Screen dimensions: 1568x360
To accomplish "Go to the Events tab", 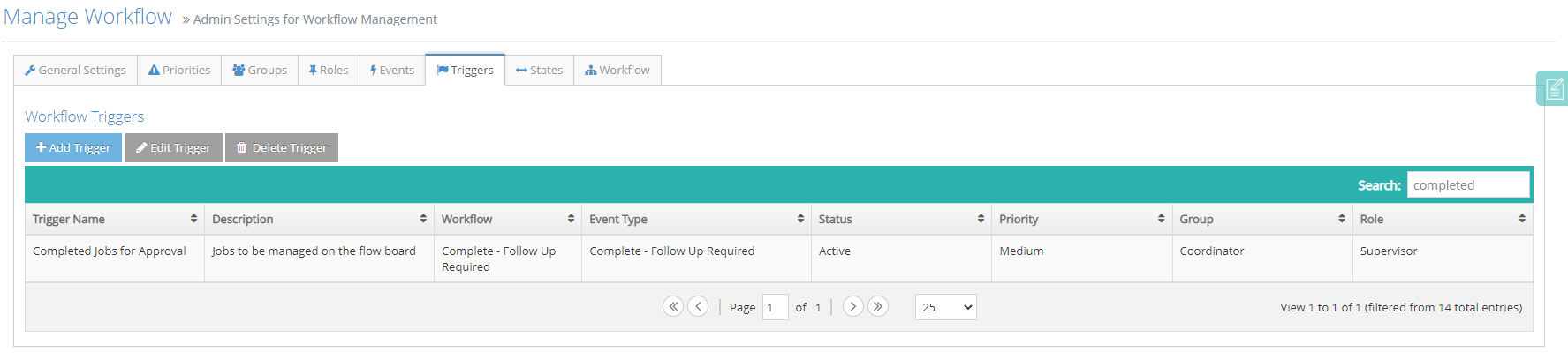I will click(x=392, y=70).
